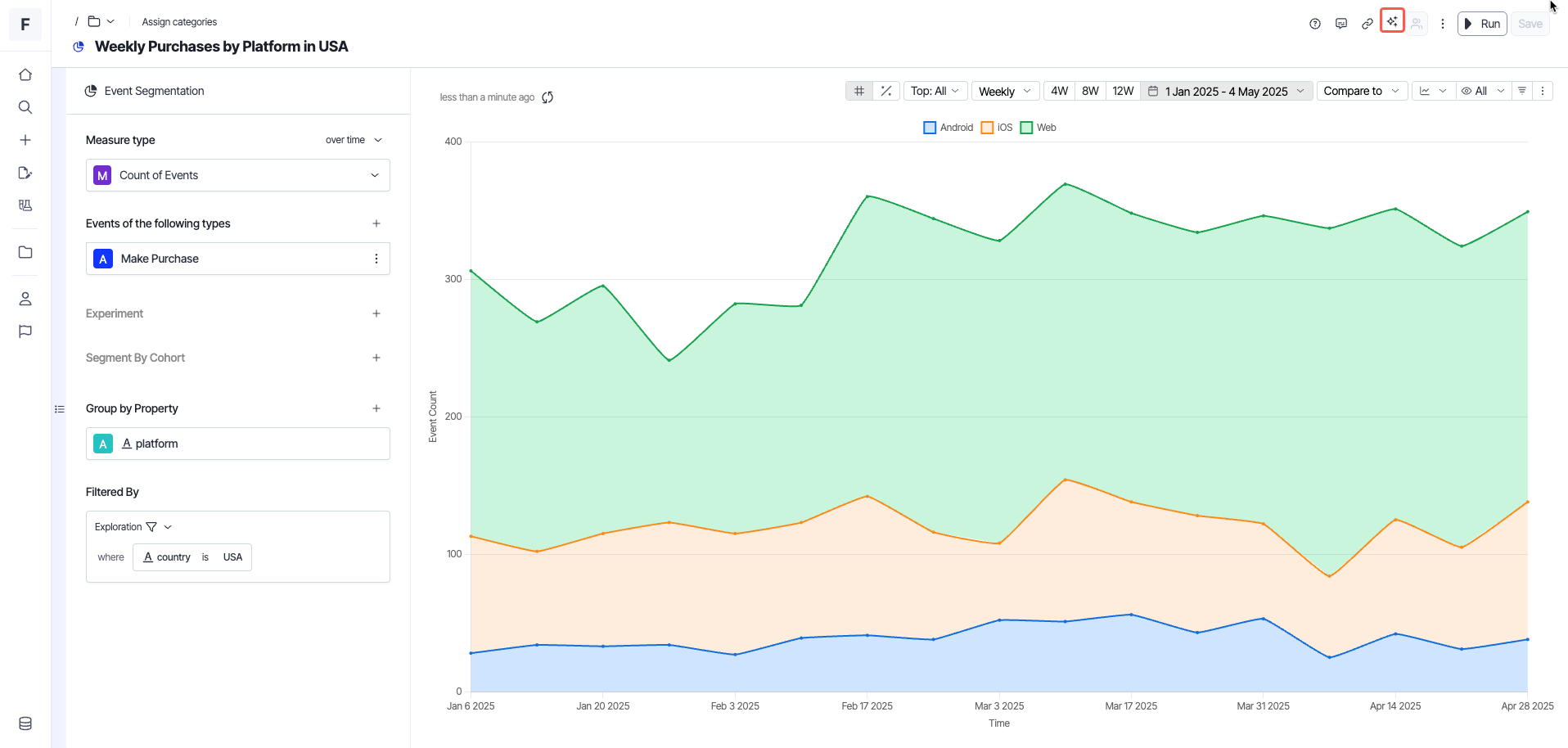Select the 12W time range

click(x=1123, y=91)
